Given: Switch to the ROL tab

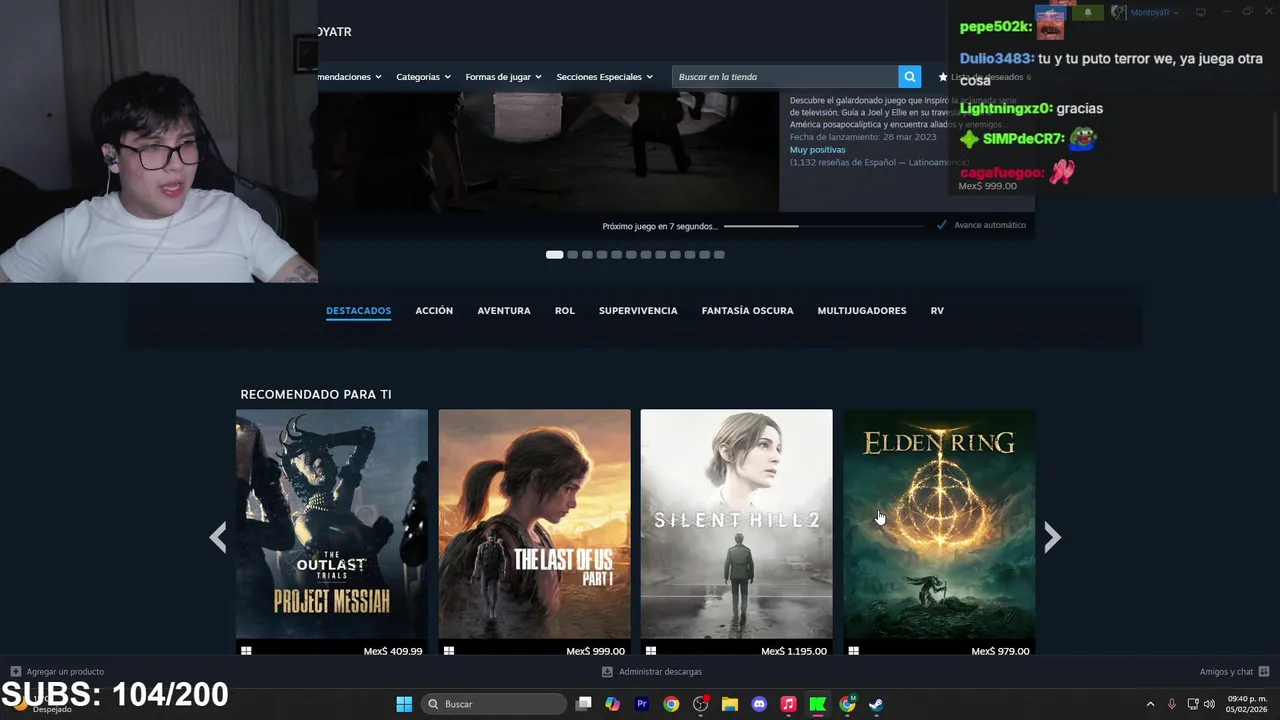Looking at the screenshot, I should (x=565, y=311).
